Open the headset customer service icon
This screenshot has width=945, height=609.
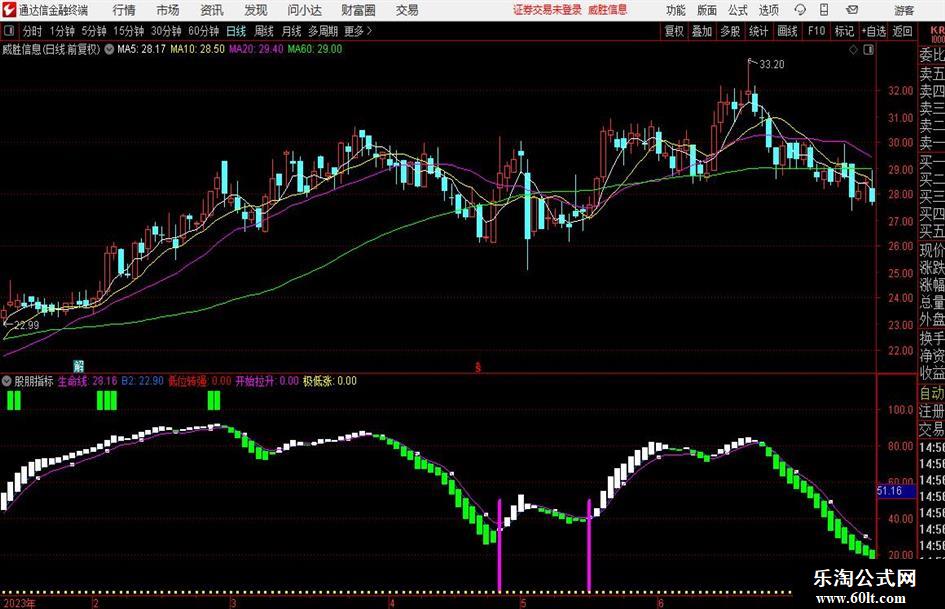click(x=800, y=10)
